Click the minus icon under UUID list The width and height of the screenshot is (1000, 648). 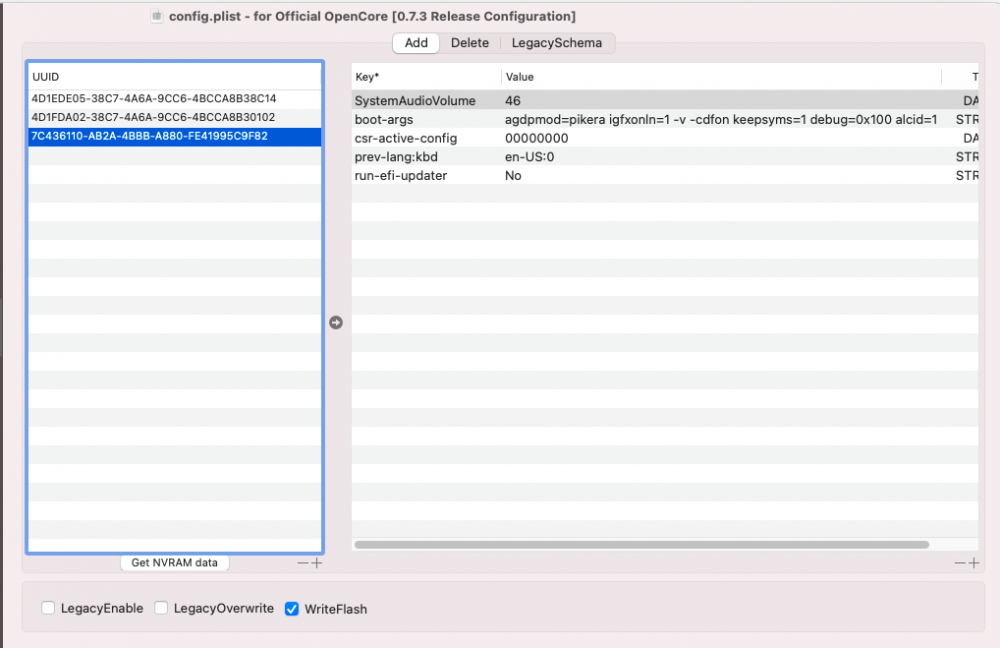click(302, 563)
